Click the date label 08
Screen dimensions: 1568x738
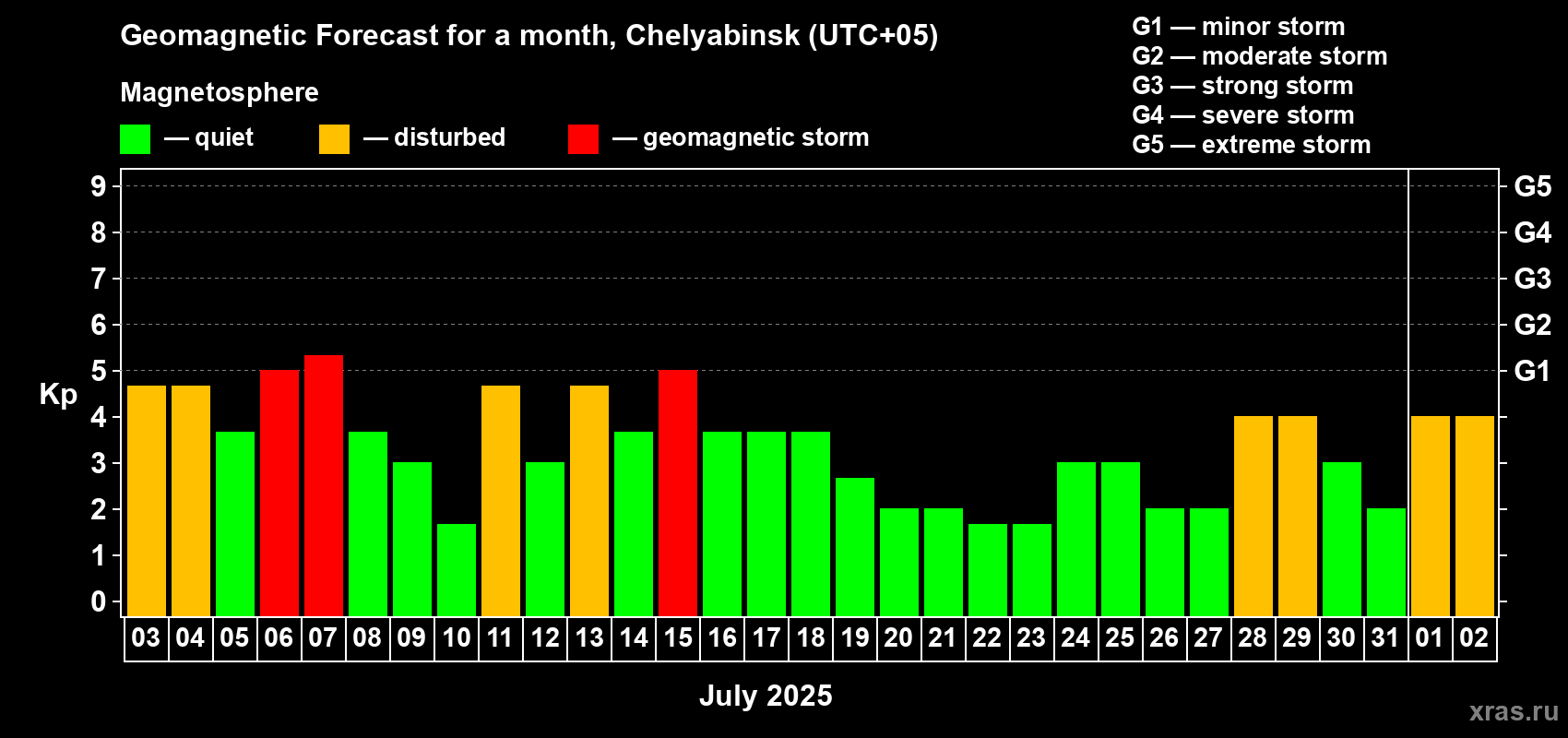367,638
